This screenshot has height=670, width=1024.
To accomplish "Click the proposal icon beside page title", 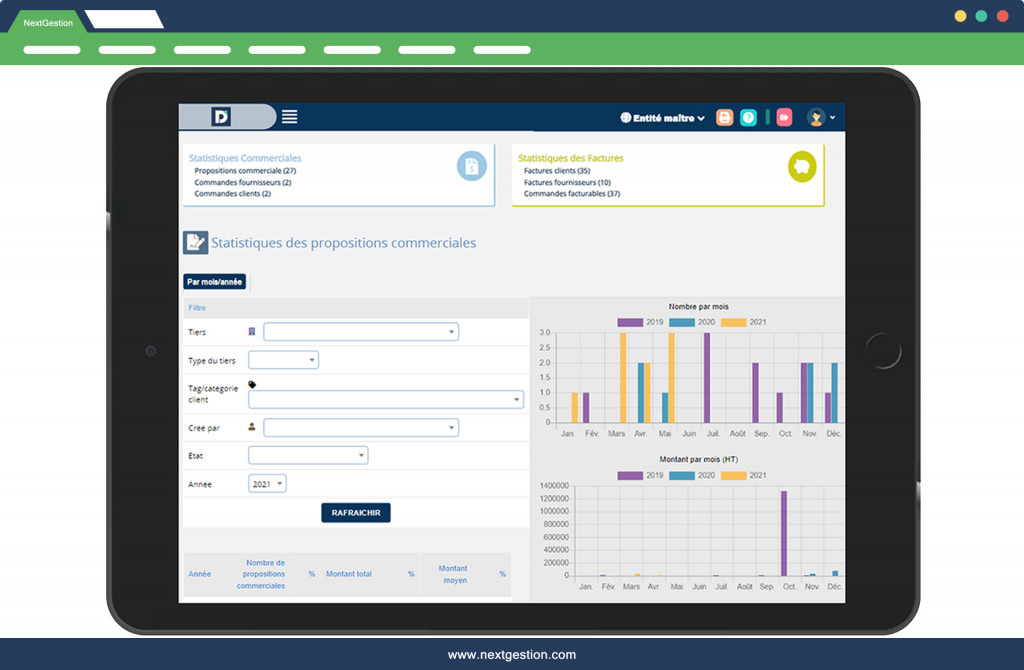I will 195,242.
